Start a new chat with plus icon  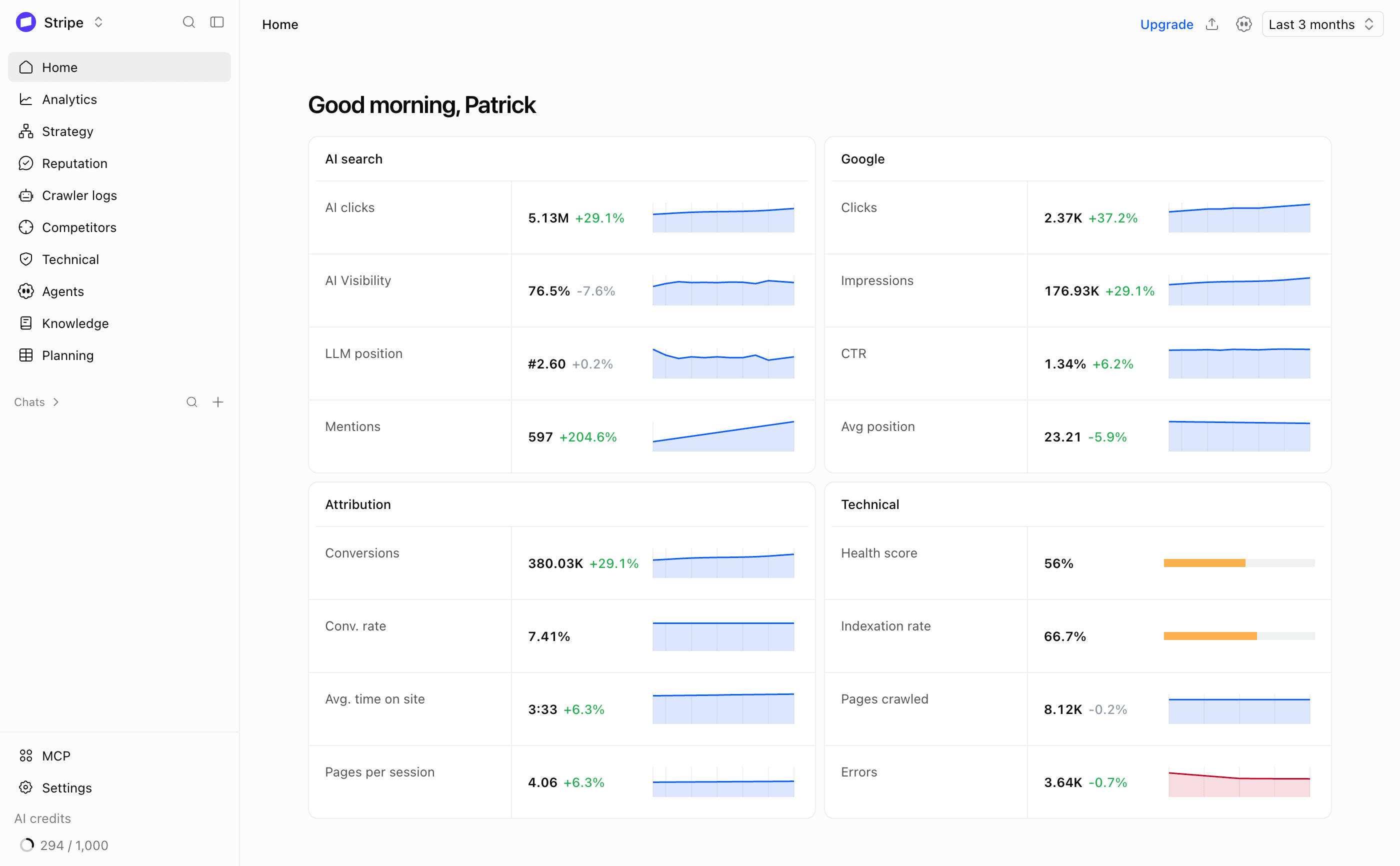click(x=217, y=402)
